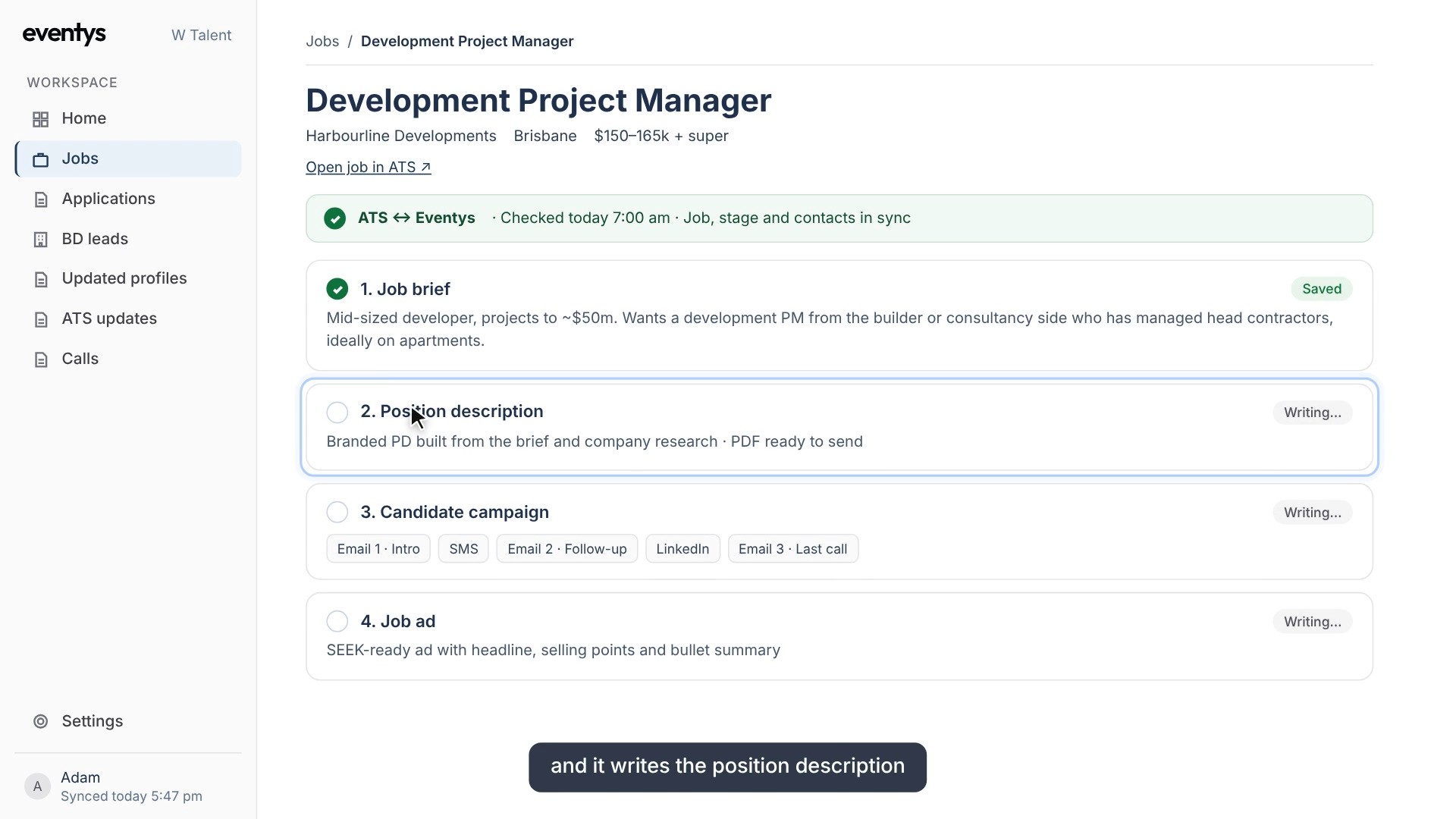Click the Updated profiles document icon

pyautogui.click(x=41, y=279)
